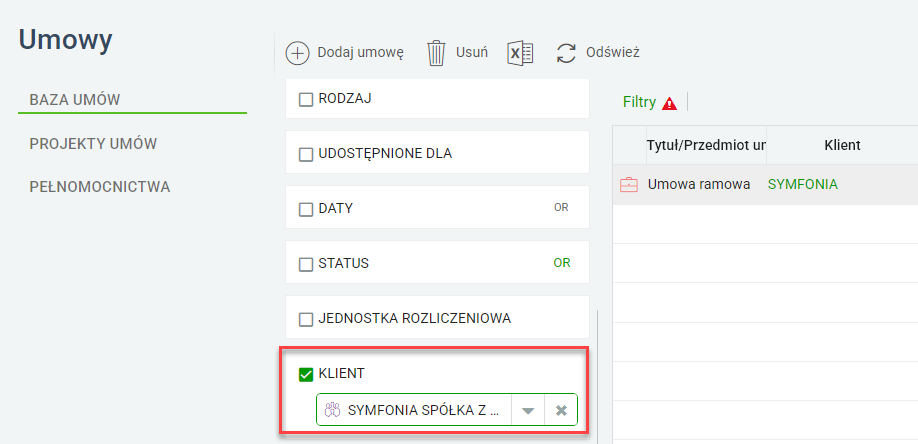The height and width of the screenshot is (444, 918).
Task: Toggle the green OR operator on STATUS filter
Action: (561, 263)
